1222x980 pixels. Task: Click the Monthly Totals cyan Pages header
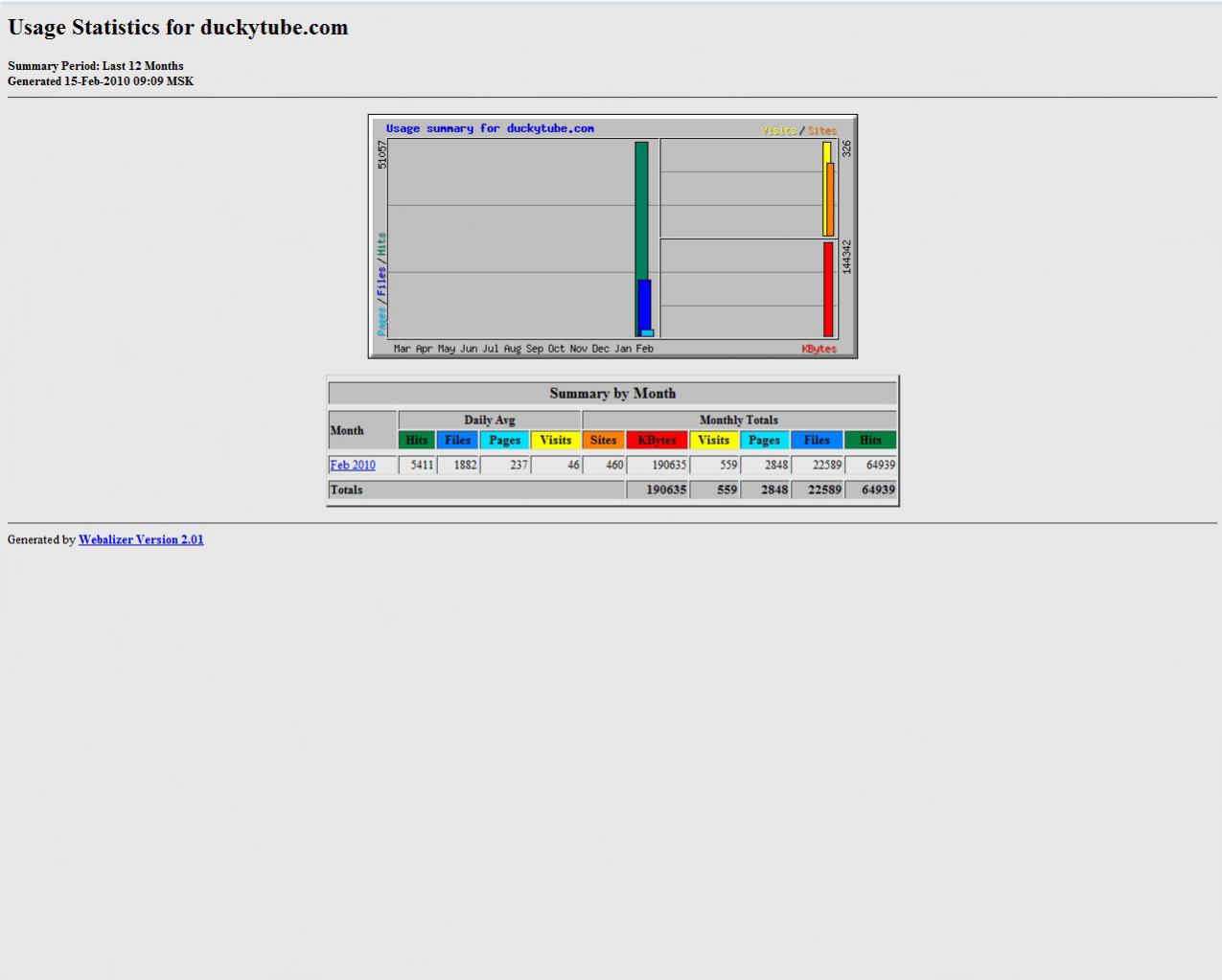click(764, 441)
